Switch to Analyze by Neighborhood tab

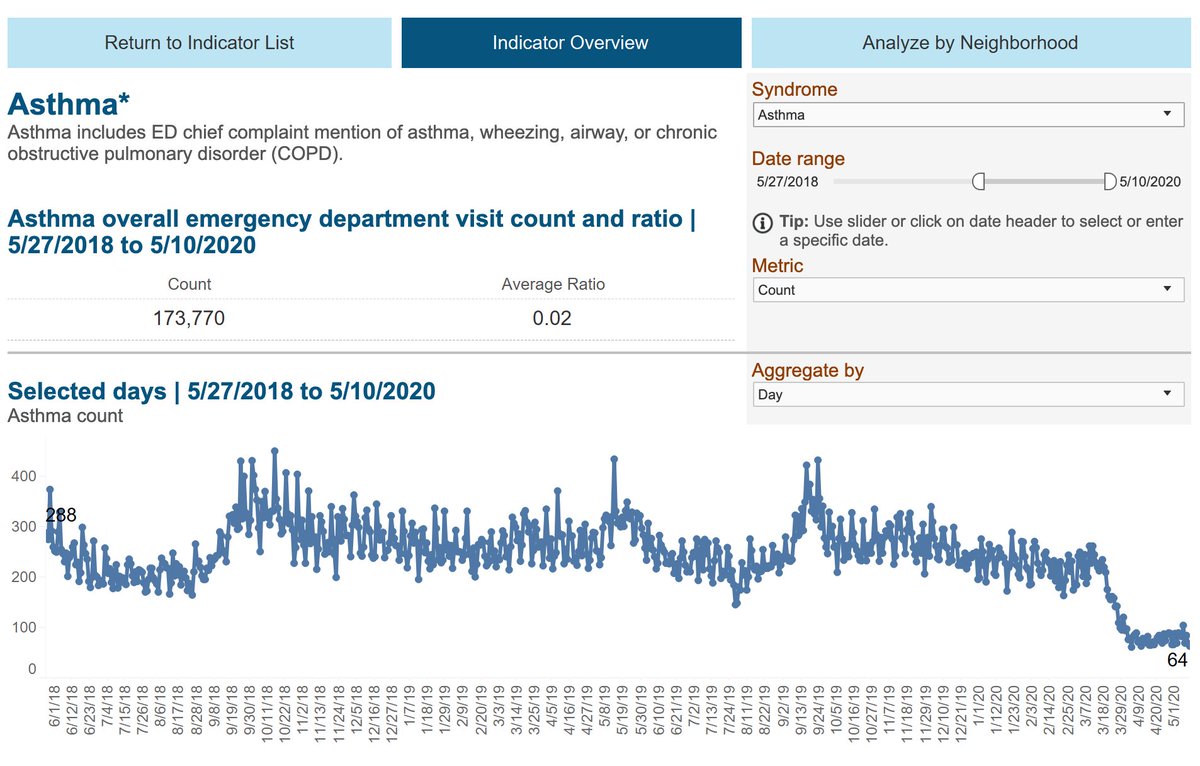970,43
